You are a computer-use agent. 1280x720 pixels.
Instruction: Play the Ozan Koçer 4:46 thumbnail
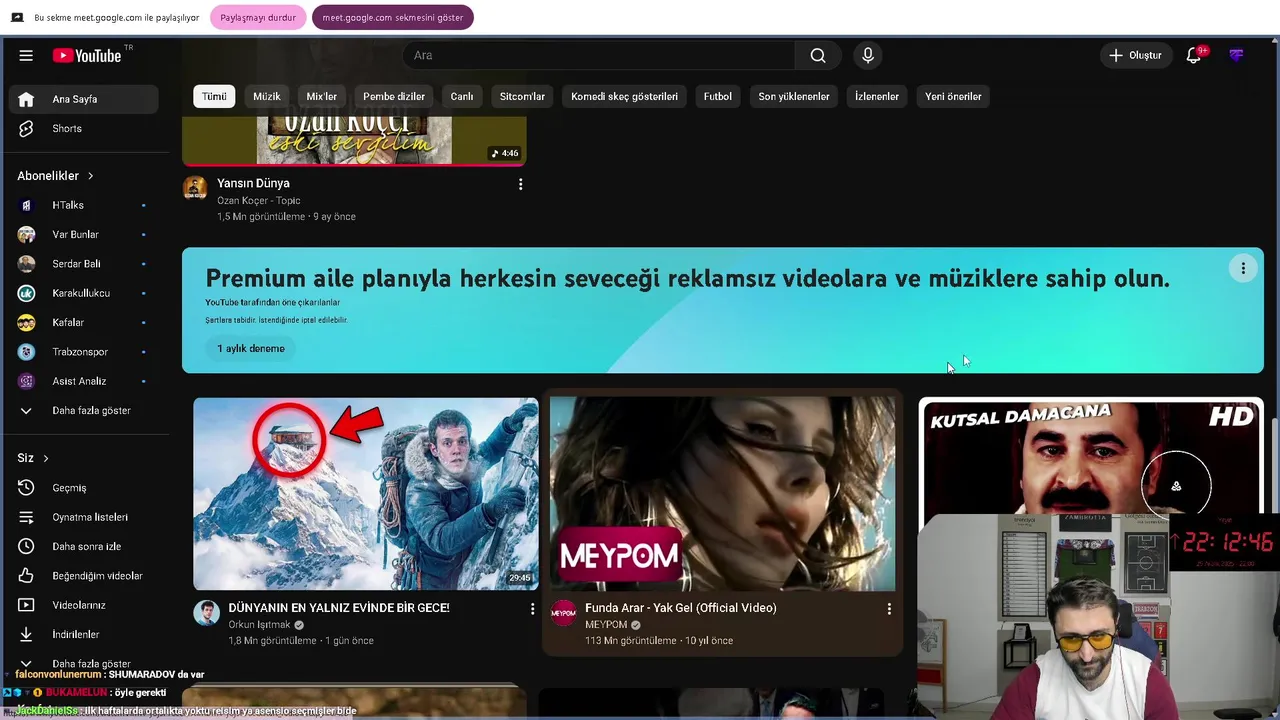click(x=354, y=140)
